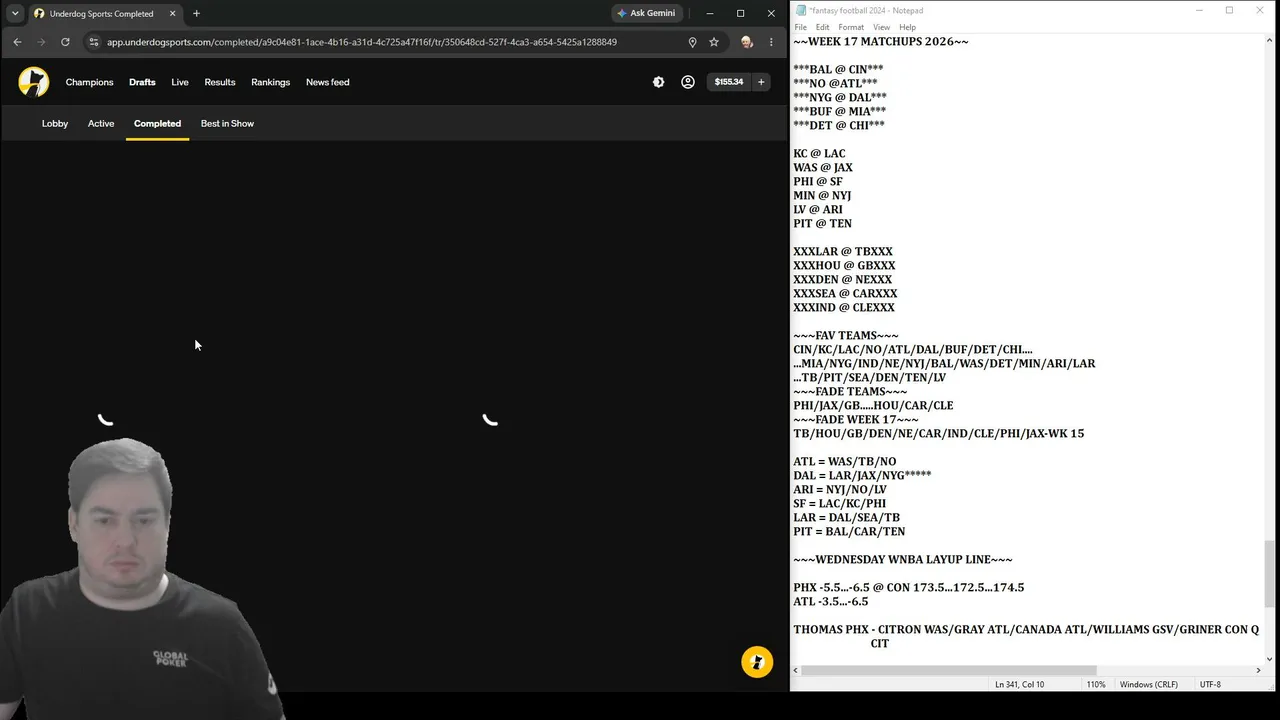The width and height of the screenshot is (1280, 720).
Task: Click Notepad scroll left arrow
Action: click(x=796, y=670)
